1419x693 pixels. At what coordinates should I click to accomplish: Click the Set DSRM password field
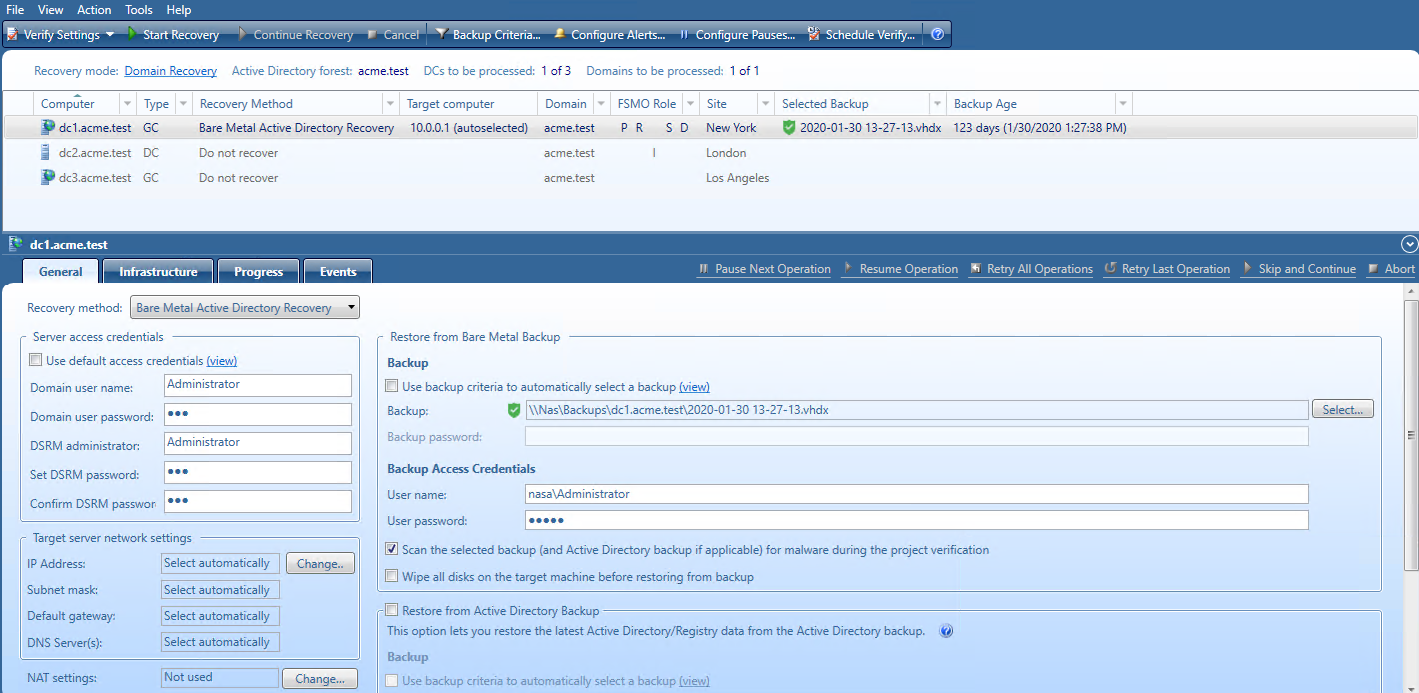pos(258,472)
